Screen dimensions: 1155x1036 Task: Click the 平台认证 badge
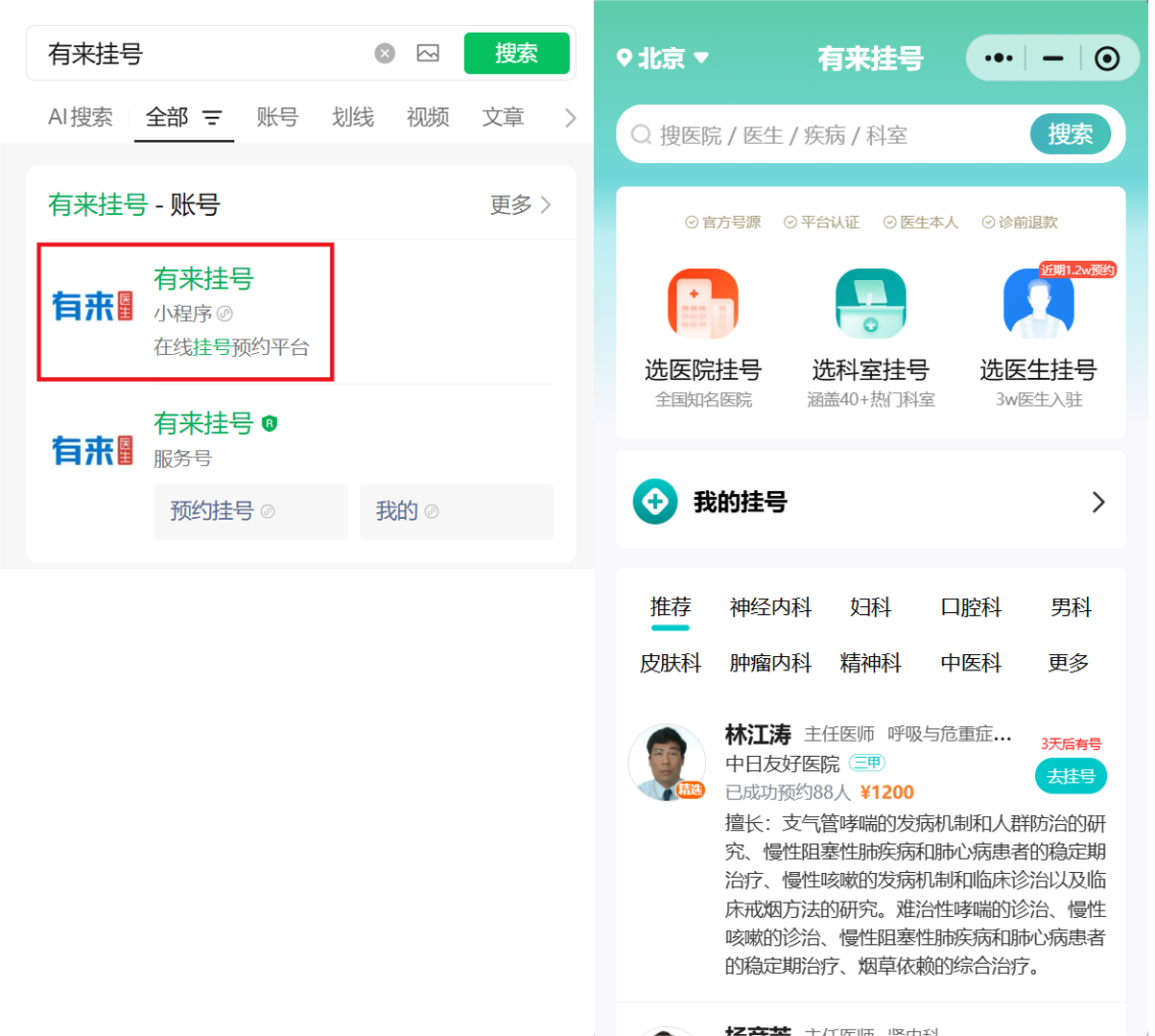tap(822, 223)
